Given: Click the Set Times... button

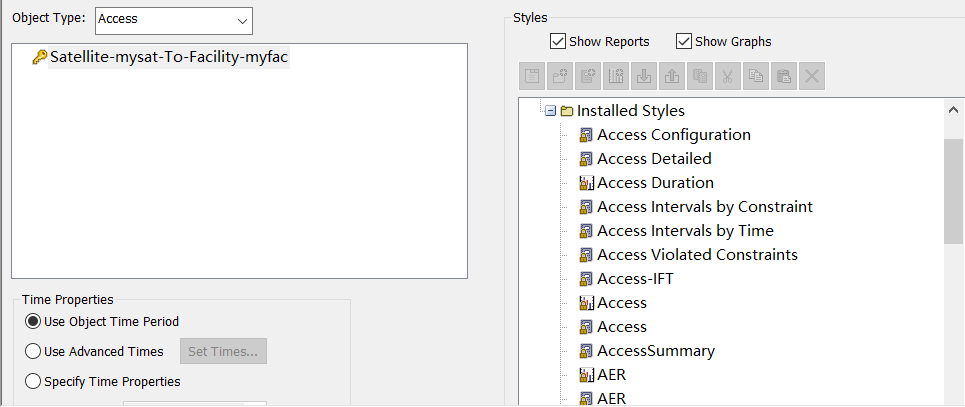Looking at the screenshot, I should (x=223, y=351).
